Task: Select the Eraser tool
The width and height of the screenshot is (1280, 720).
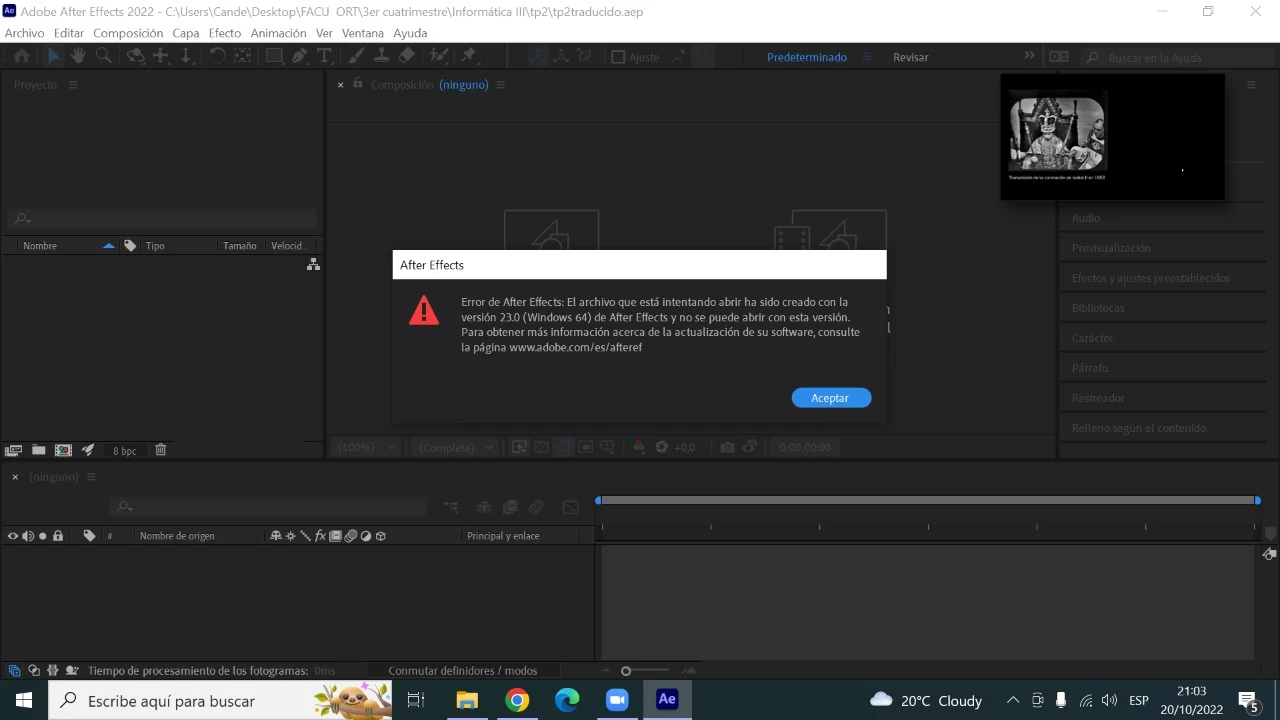Action: (405, 56)
